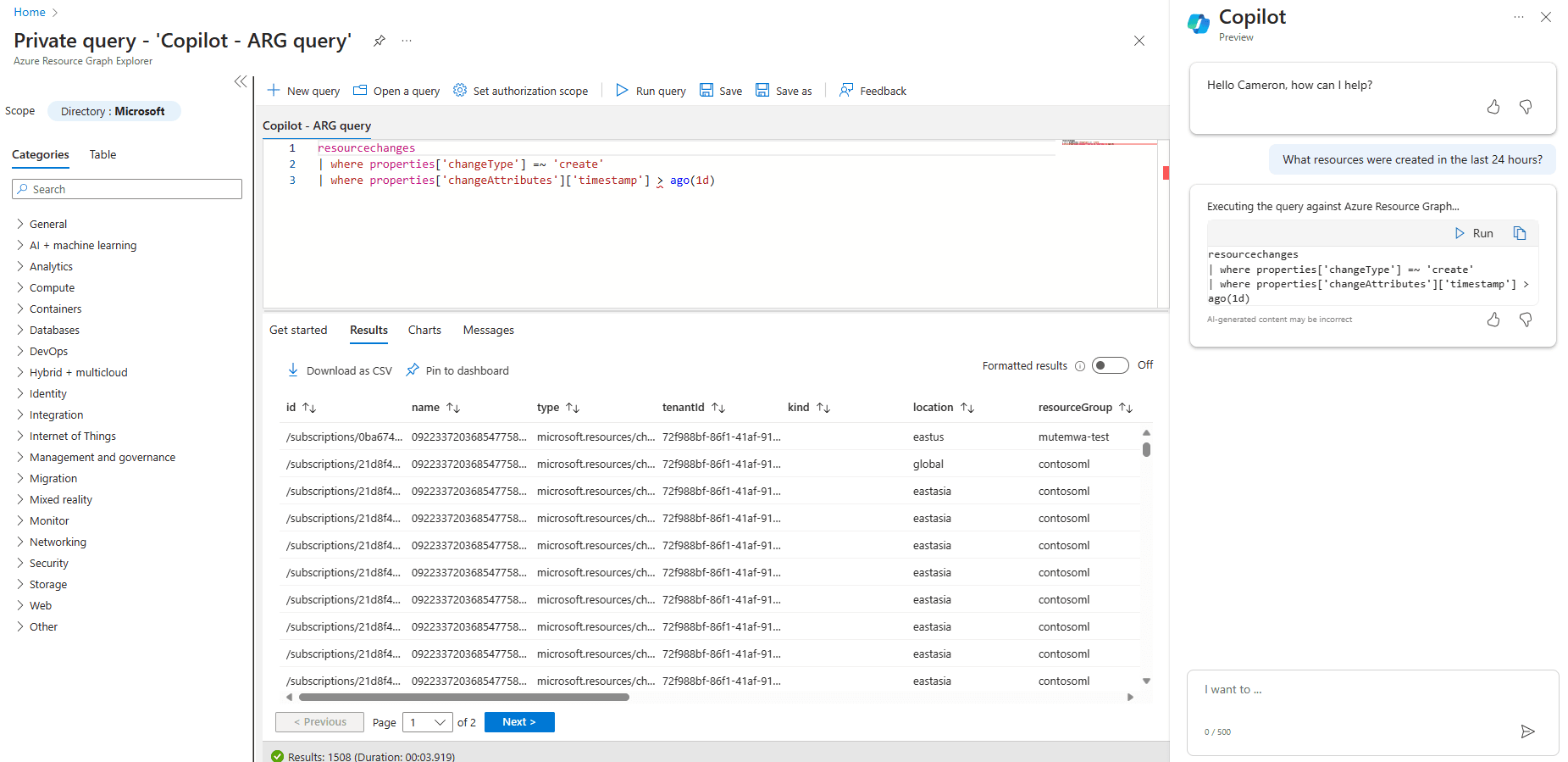Viewport: 1568px width, 762px height.
Task: Close the Copilot pane
Action: [1546, 17]
